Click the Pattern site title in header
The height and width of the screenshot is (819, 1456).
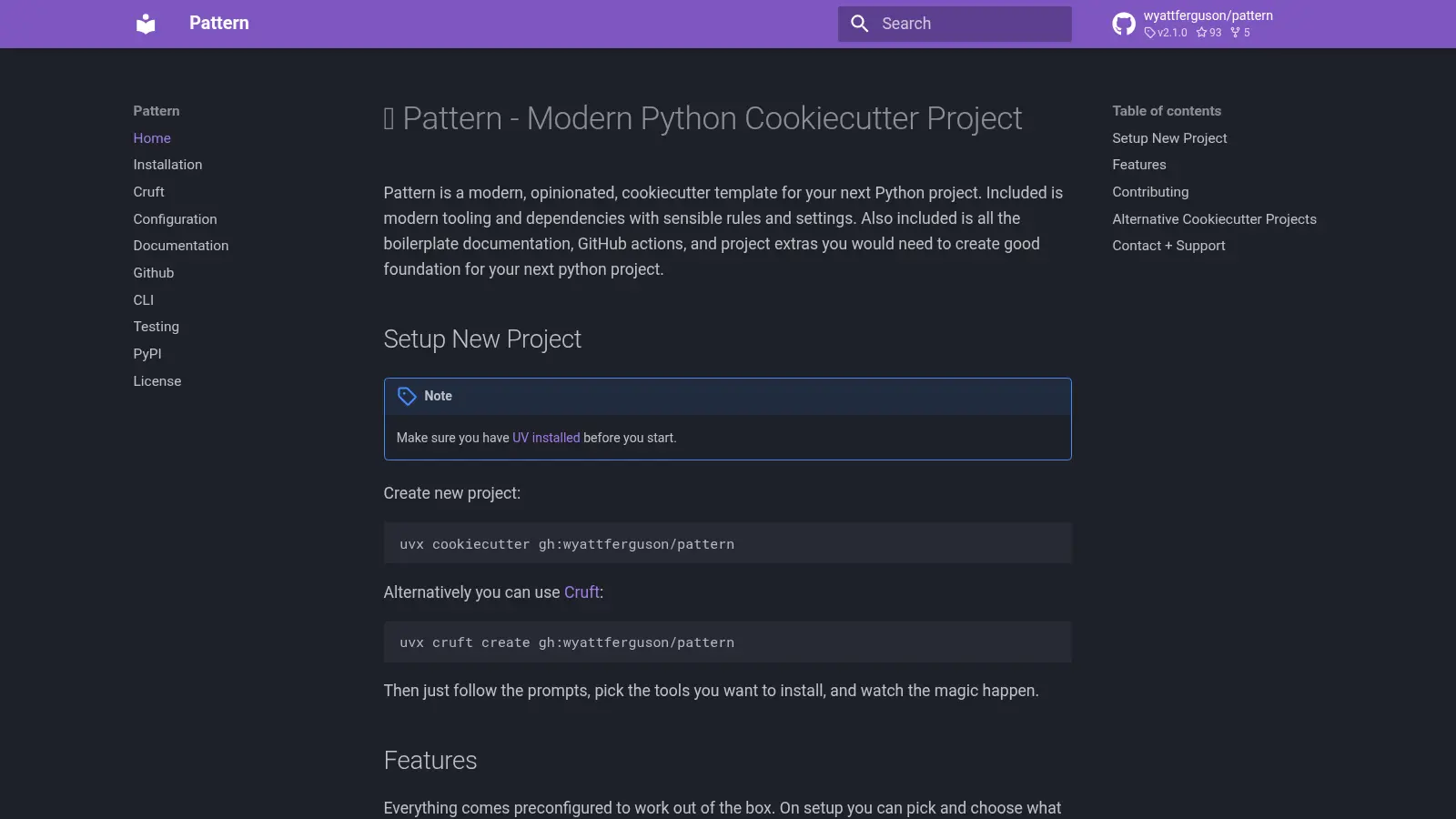219,24
